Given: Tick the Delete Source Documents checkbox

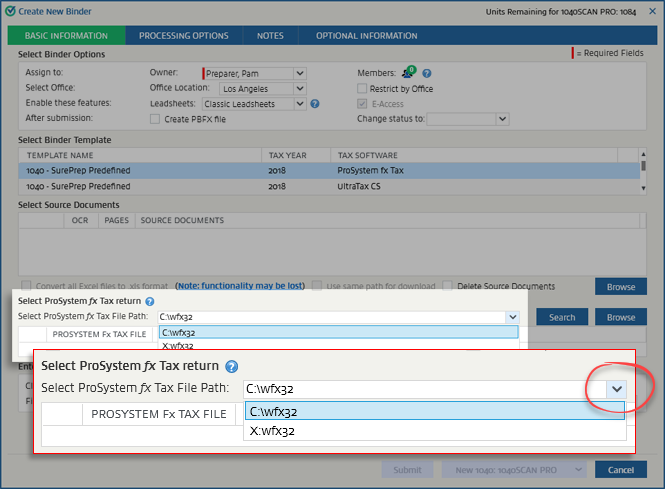Looking at the screenshot, I should (449, 286).
